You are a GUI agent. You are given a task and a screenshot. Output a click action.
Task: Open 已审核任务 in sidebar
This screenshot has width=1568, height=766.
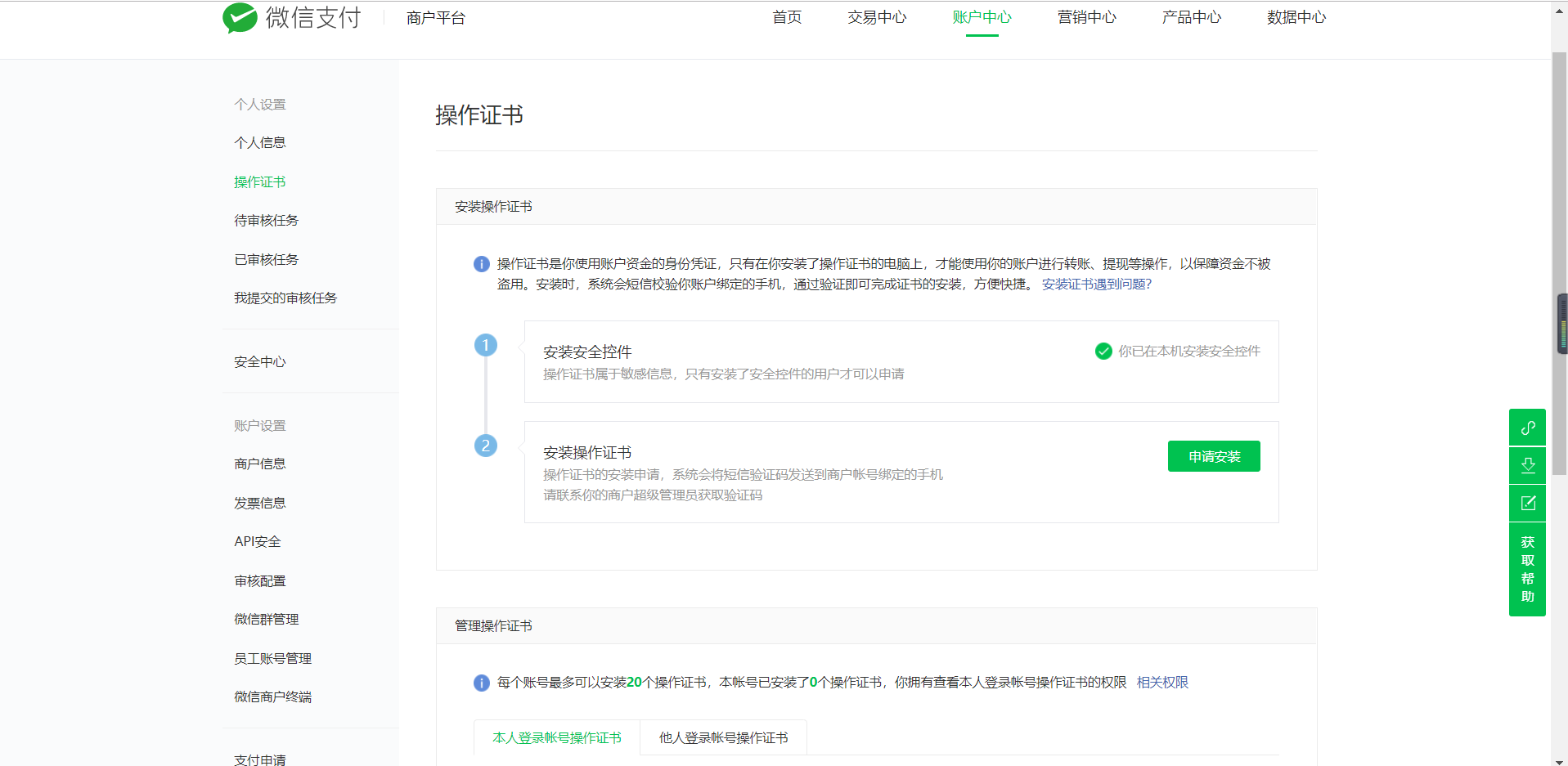(x=267, y=260)
